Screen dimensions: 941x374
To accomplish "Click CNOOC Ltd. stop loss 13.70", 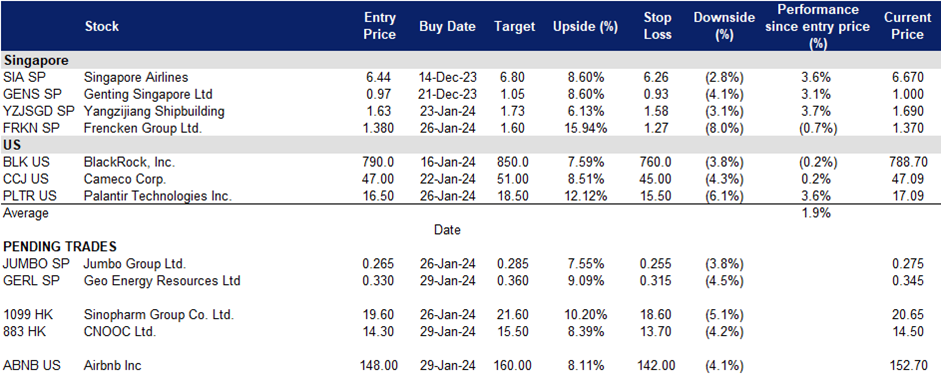I will [x=657, y=331].
